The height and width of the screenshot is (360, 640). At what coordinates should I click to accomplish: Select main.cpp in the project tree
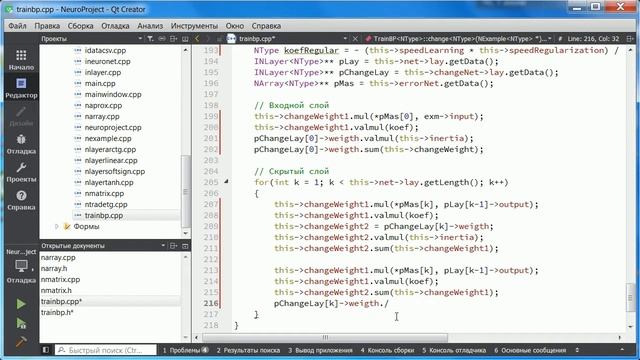coord(100,83)
